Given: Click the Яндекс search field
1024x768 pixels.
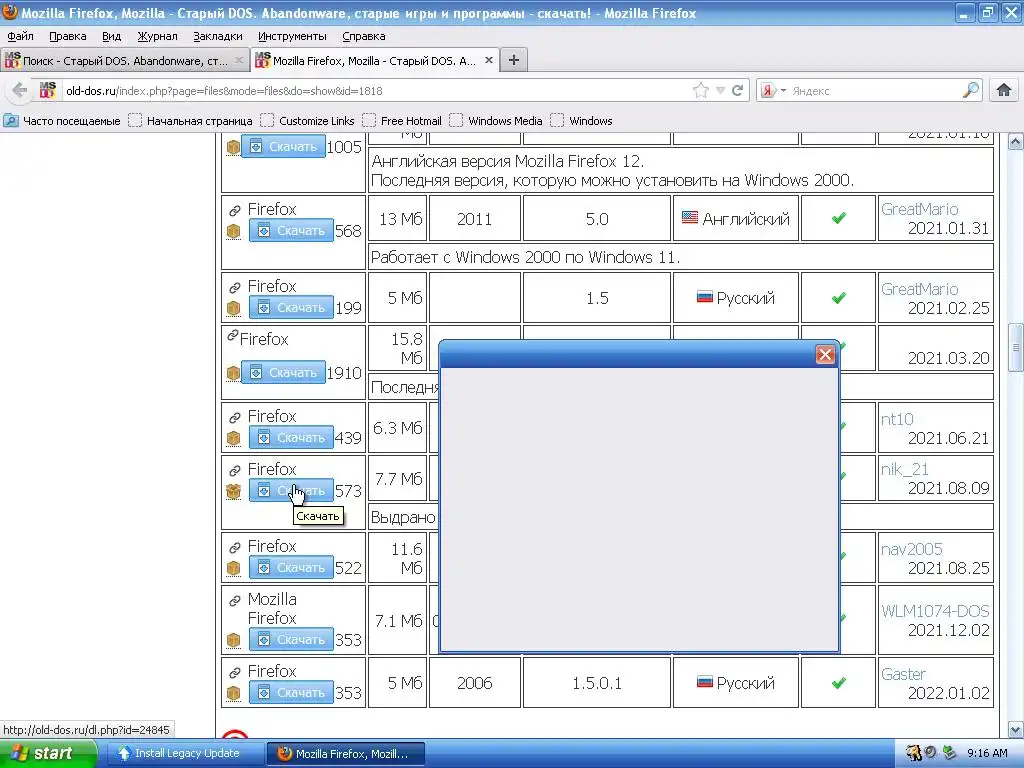Looking at the screenshot, I should [x=875, y=90].
